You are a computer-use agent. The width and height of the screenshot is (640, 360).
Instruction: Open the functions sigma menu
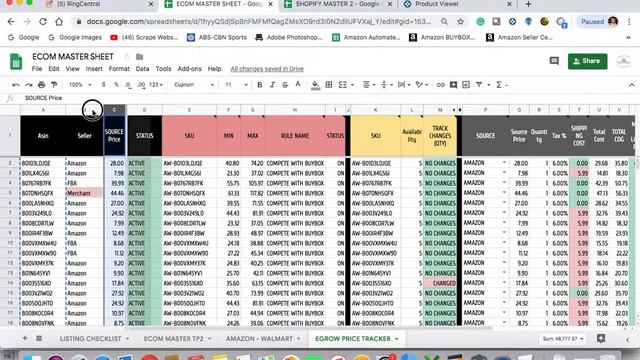(x=499, y=85)
